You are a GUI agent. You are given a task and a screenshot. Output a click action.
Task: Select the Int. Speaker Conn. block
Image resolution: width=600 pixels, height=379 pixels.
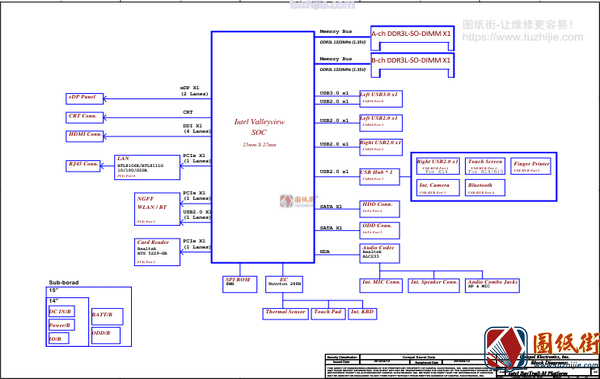point(434,286)
